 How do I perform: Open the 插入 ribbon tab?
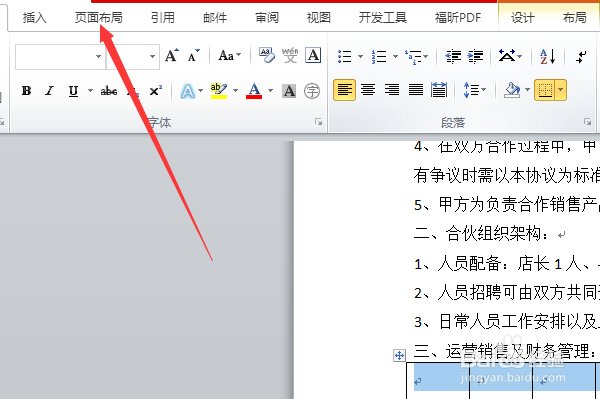[x=34, y=18]
